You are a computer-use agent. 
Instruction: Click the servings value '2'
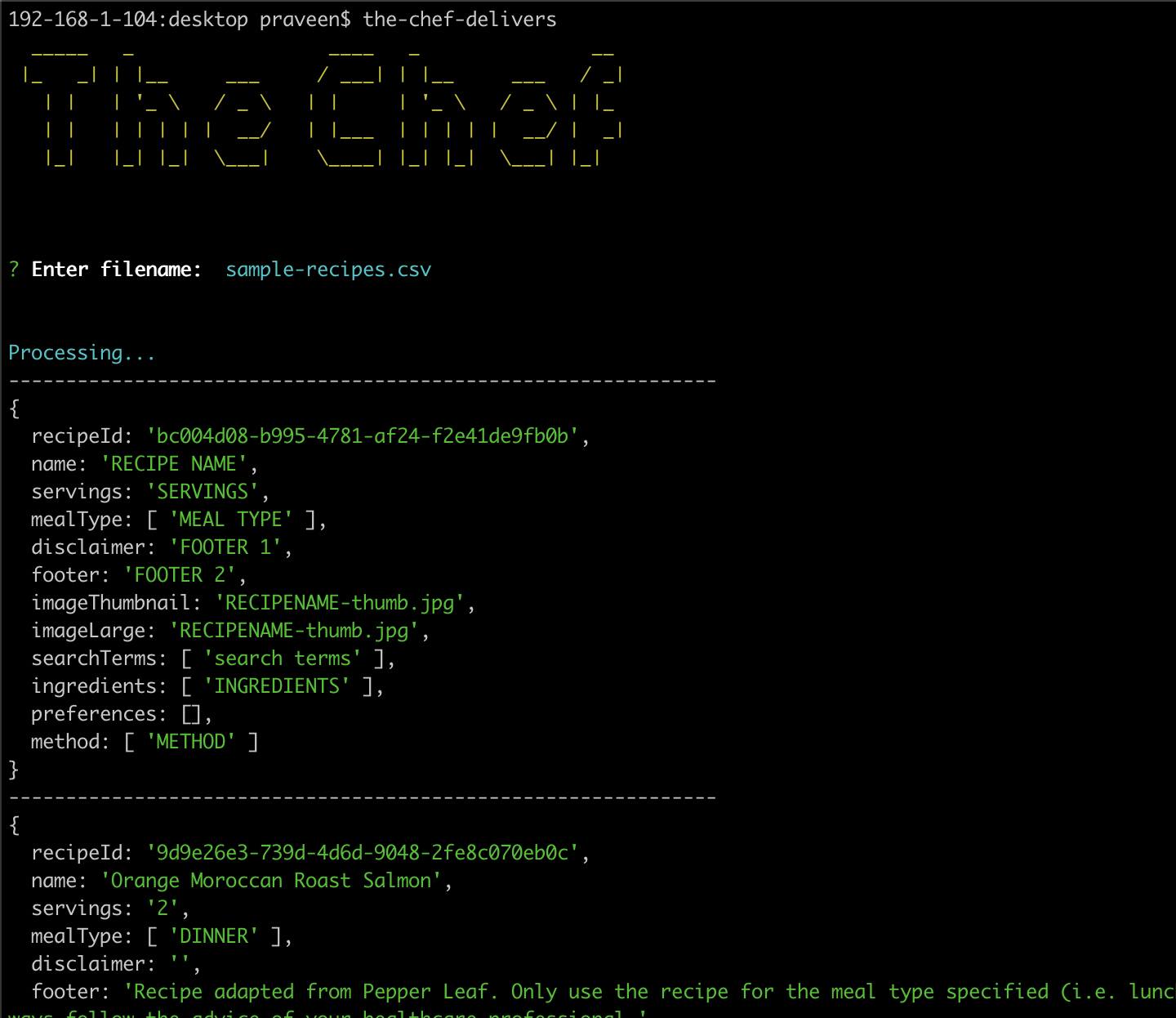[x=163, y=909]
